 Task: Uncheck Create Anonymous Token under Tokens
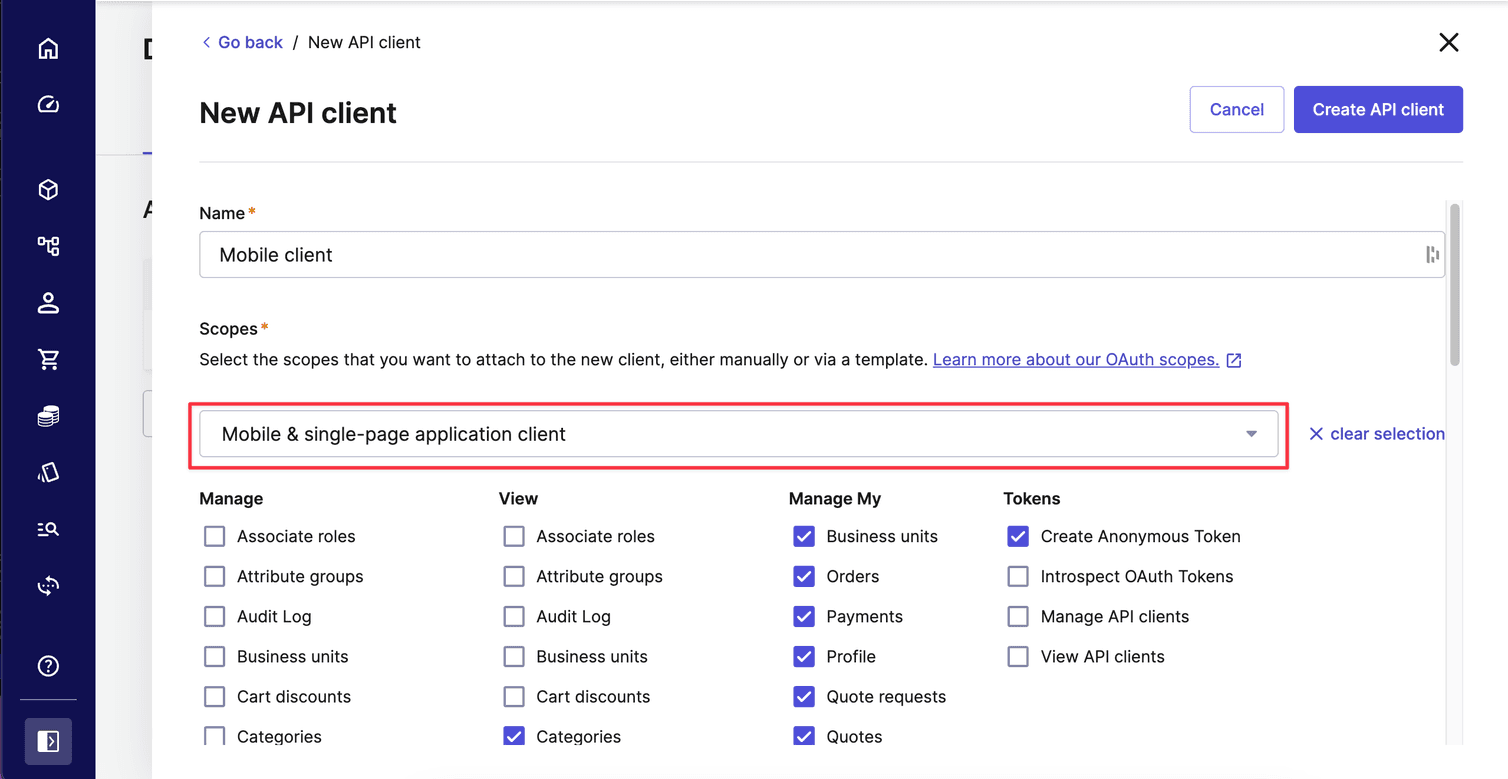click(x=1018, y=536)
